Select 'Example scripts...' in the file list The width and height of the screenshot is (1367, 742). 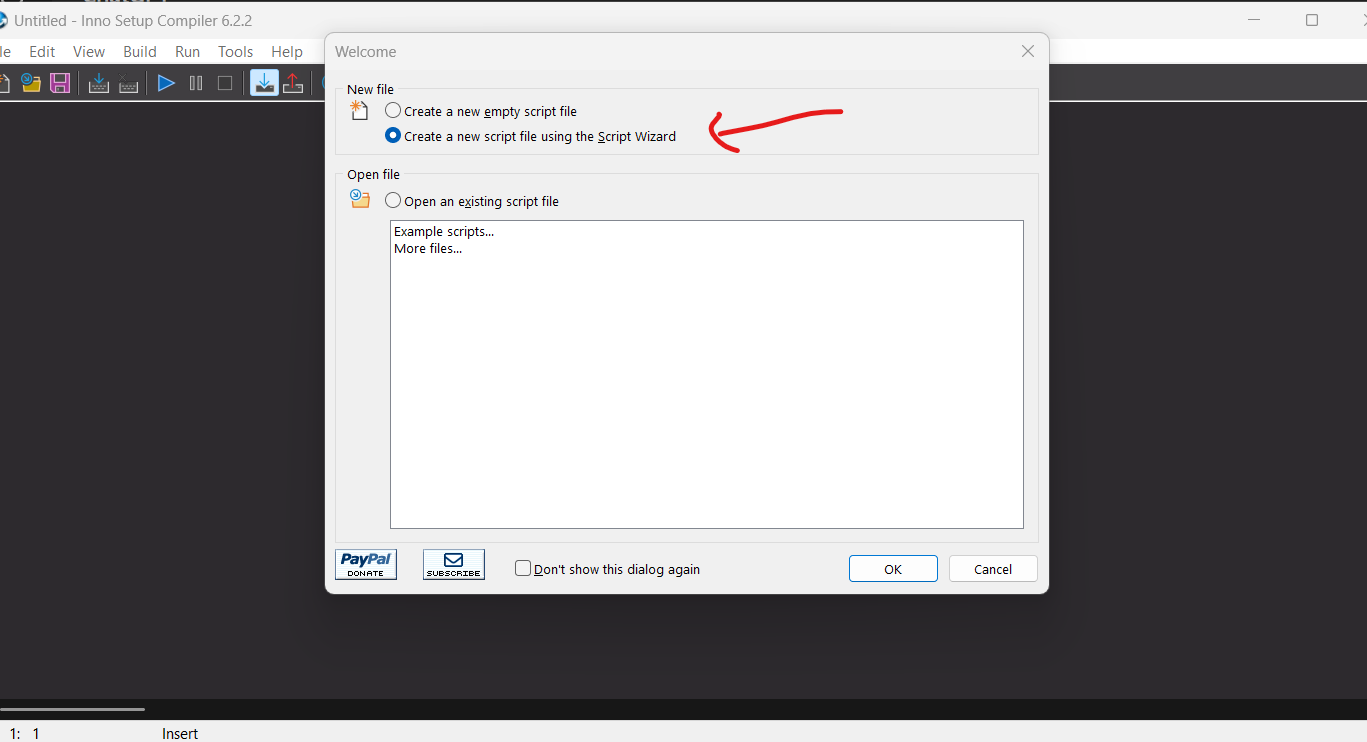pos(444,232)
